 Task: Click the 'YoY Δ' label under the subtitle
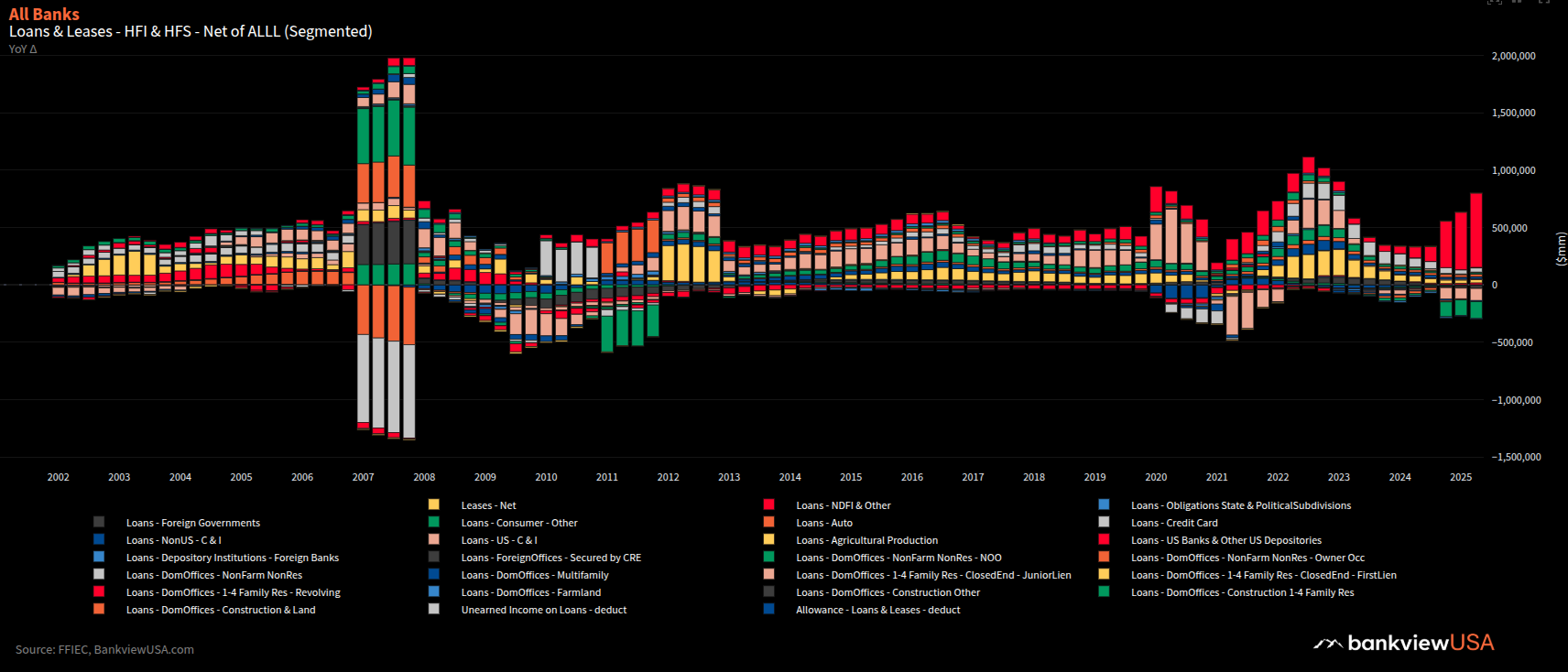tap(23, 49)
